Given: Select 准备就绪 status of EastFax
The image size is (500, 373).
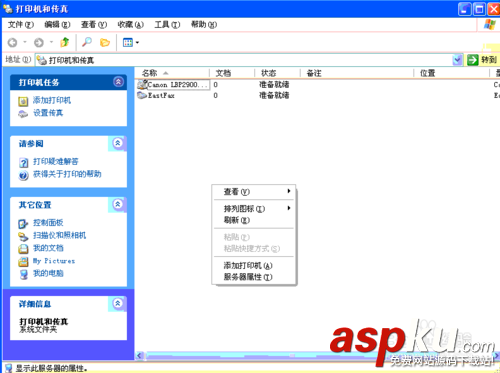Looking at the screenshot, I should tap(274, 95).
